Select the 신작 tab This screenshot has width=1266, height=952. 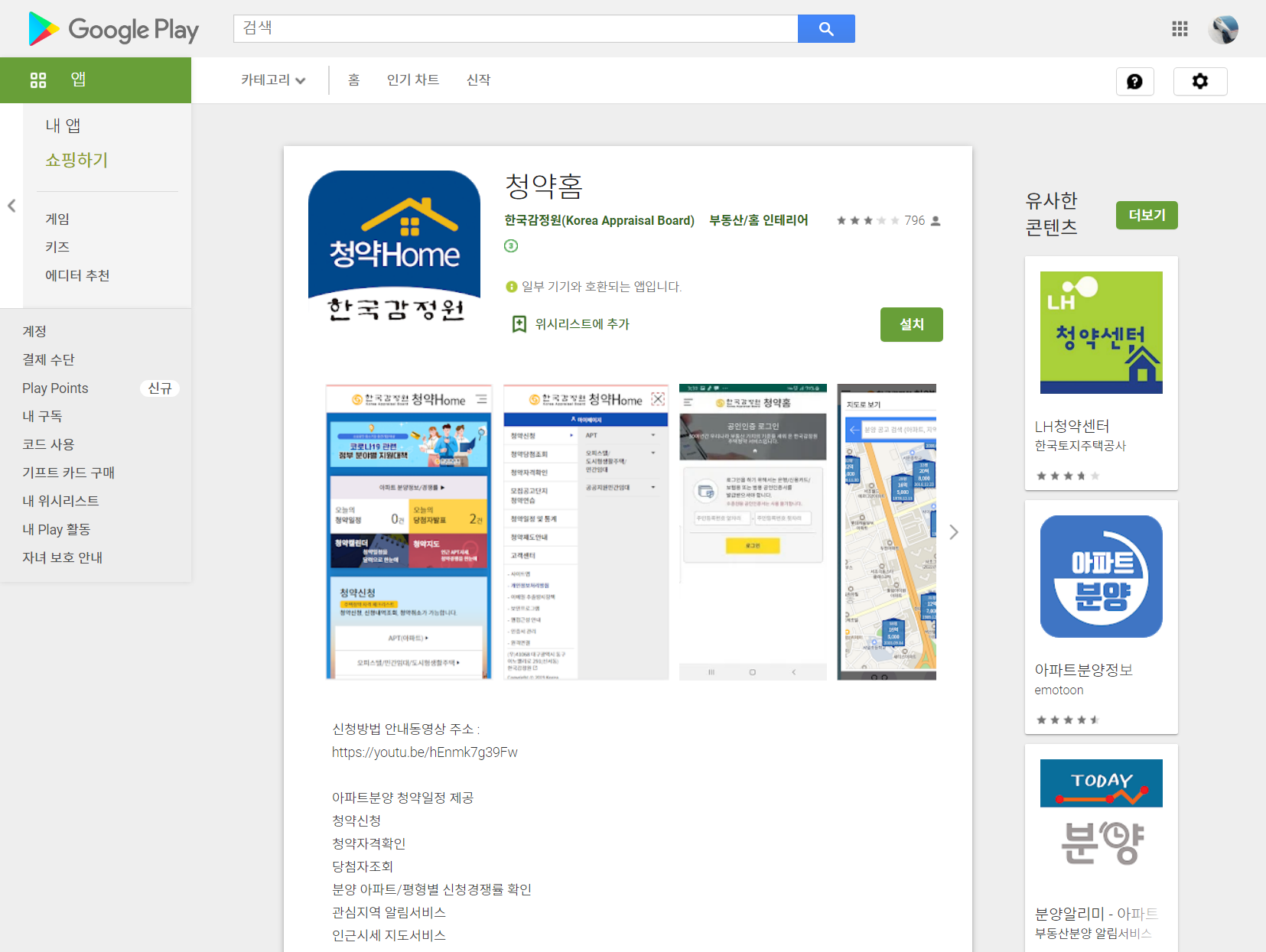(x=478, y=80)
